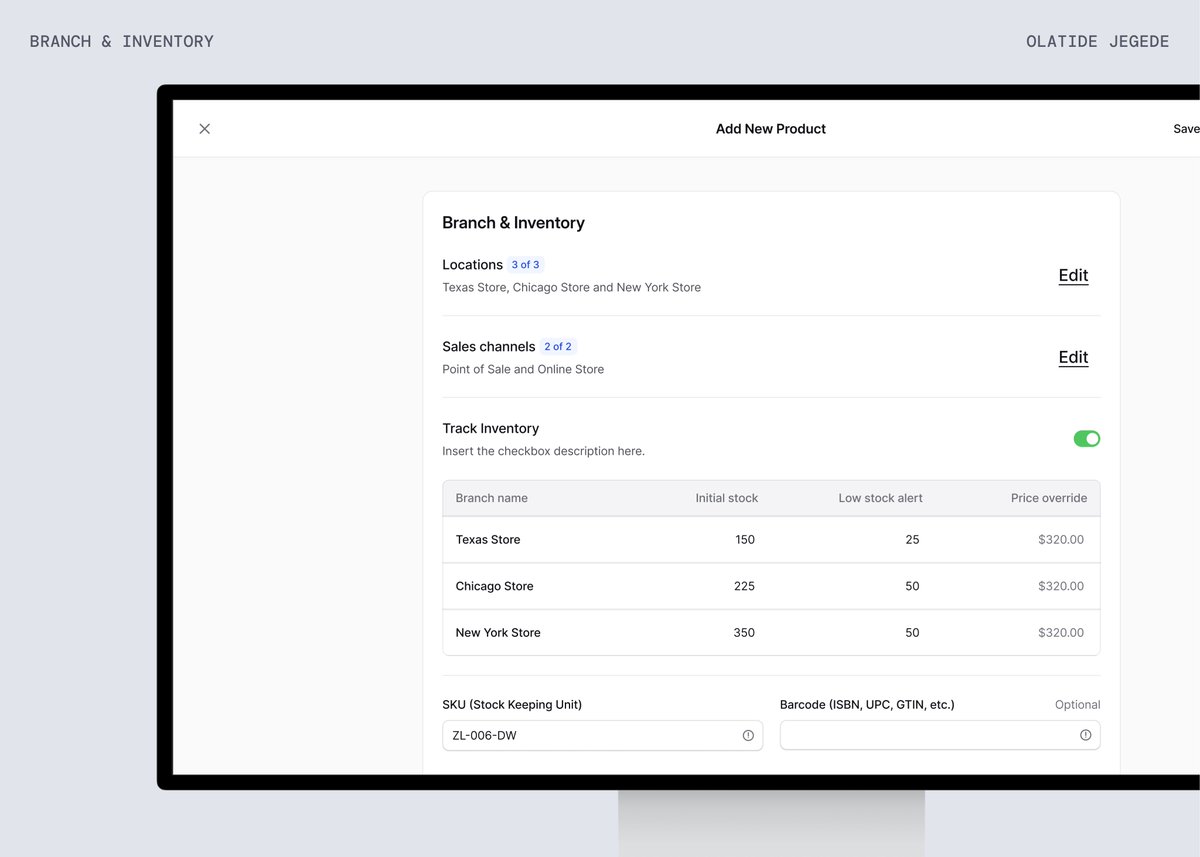Click into the empty Barcode input field
Screen dimensions: 1200x857
pos(940,735)
